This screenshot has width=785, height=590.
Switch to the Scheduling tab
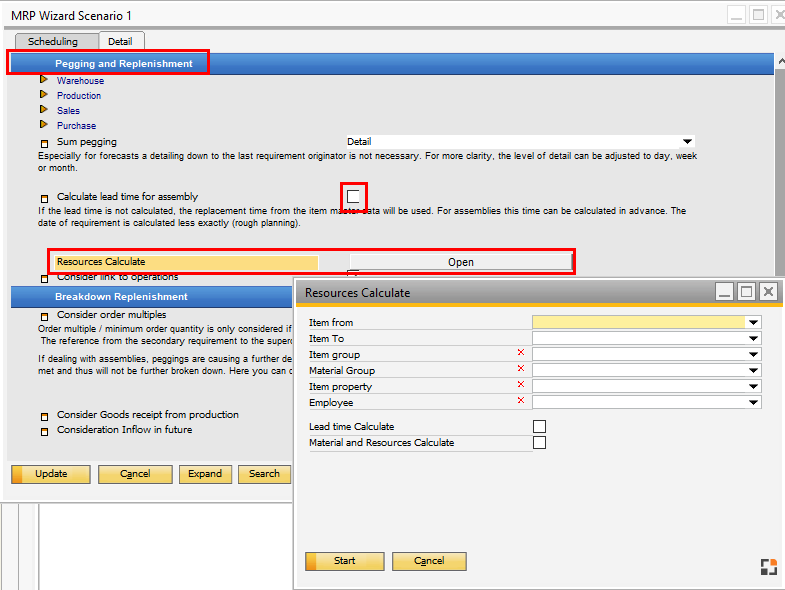click(53, 41)
